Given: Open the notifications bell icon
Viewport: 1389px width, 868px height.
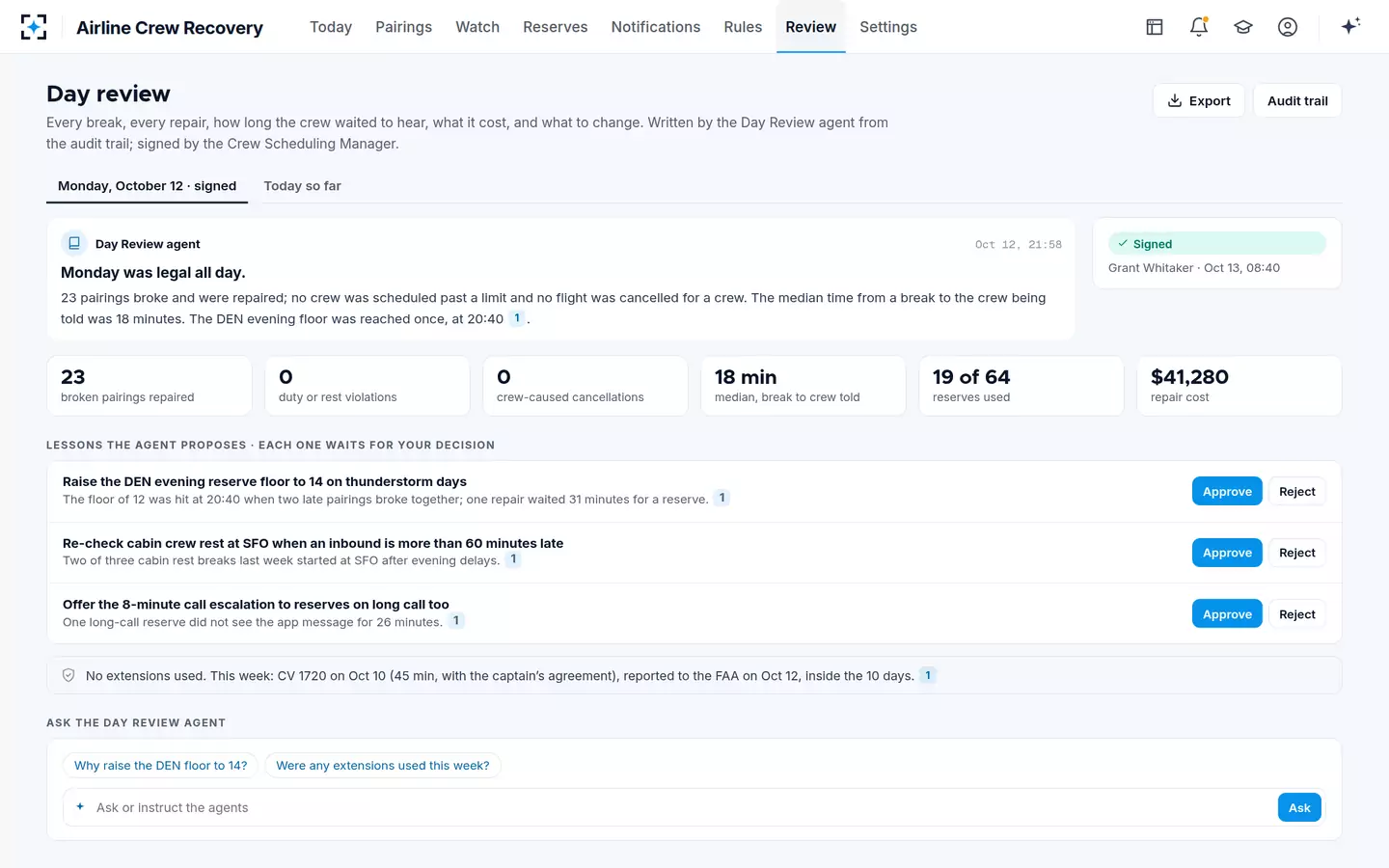Looking at the screenshot, I should coord(1199,27).
